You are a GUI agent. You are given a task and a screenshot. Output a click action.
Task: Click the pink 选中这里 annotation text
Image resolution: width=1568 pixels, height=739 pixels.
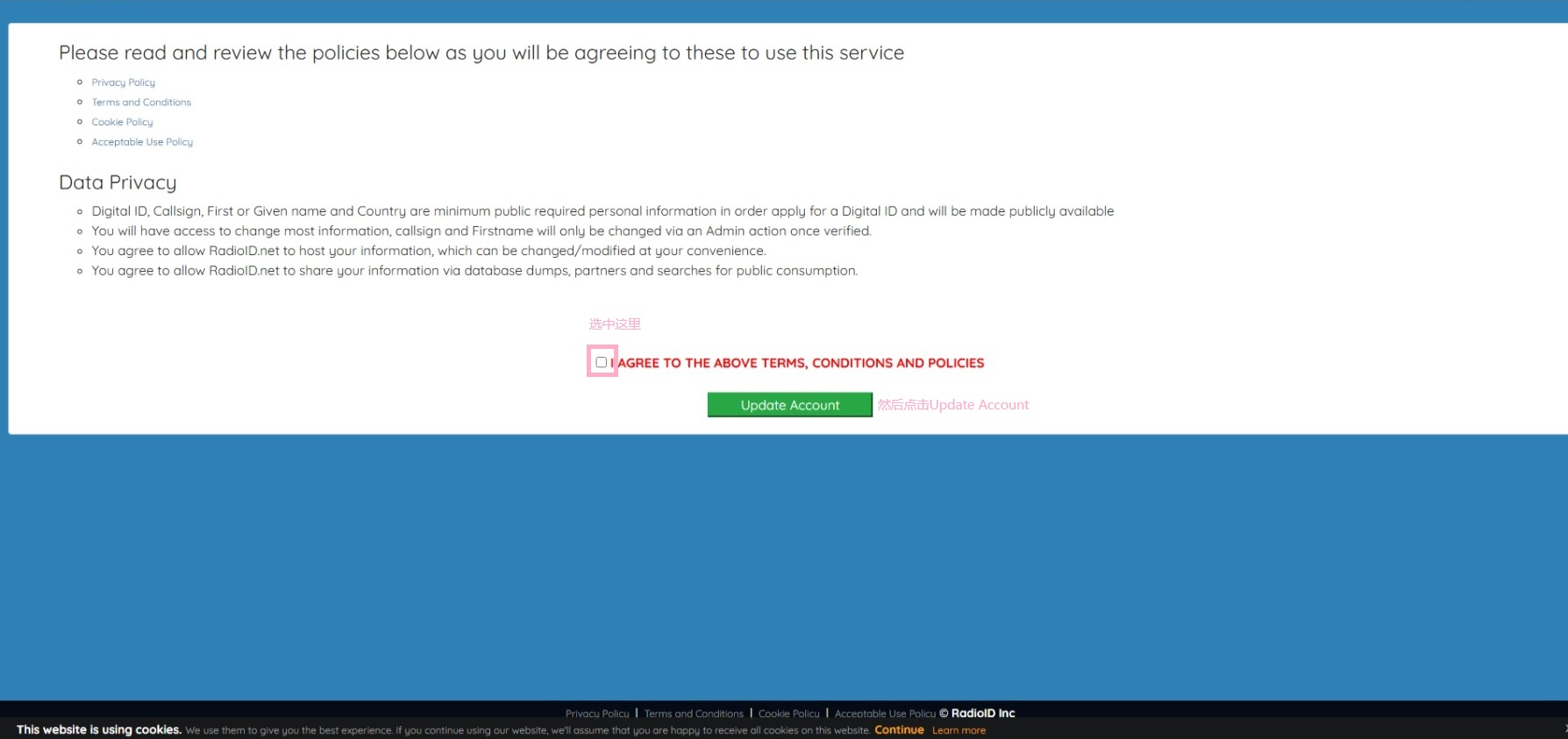coord(615,324)
